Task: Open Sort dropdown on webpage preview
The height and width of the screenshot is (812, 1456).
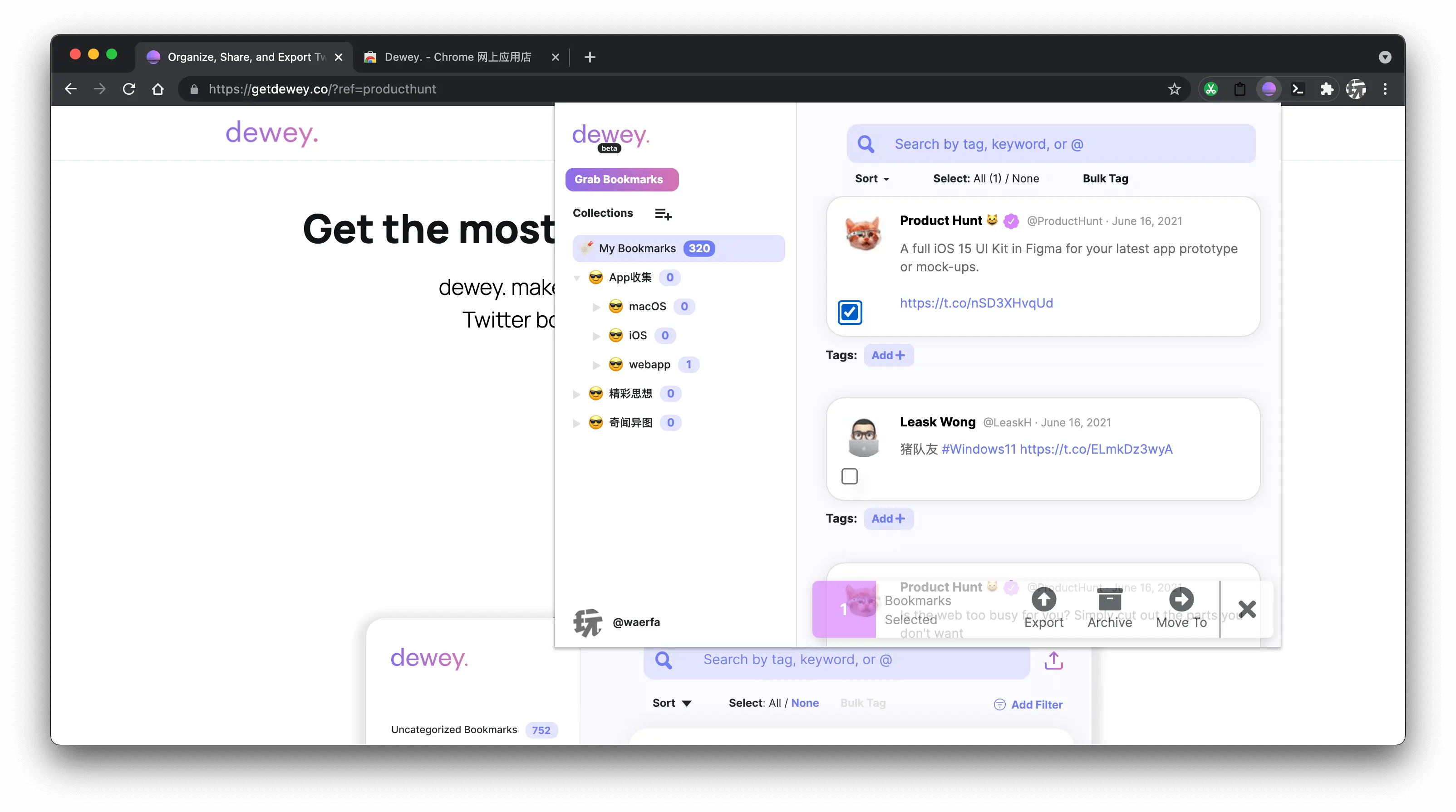Action: 671,703
